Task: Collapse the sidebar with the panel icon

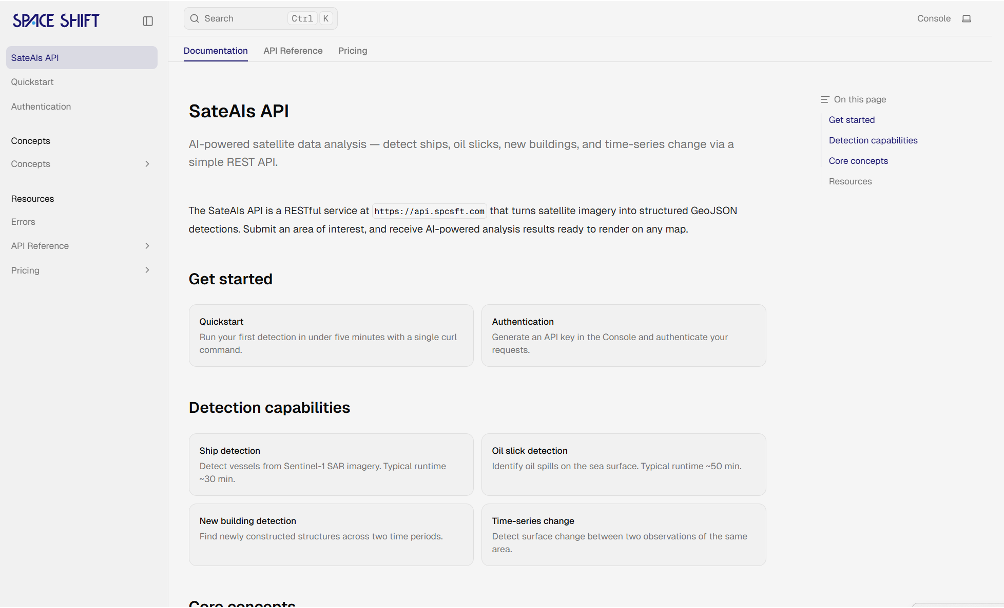Action: coord(148,21)
